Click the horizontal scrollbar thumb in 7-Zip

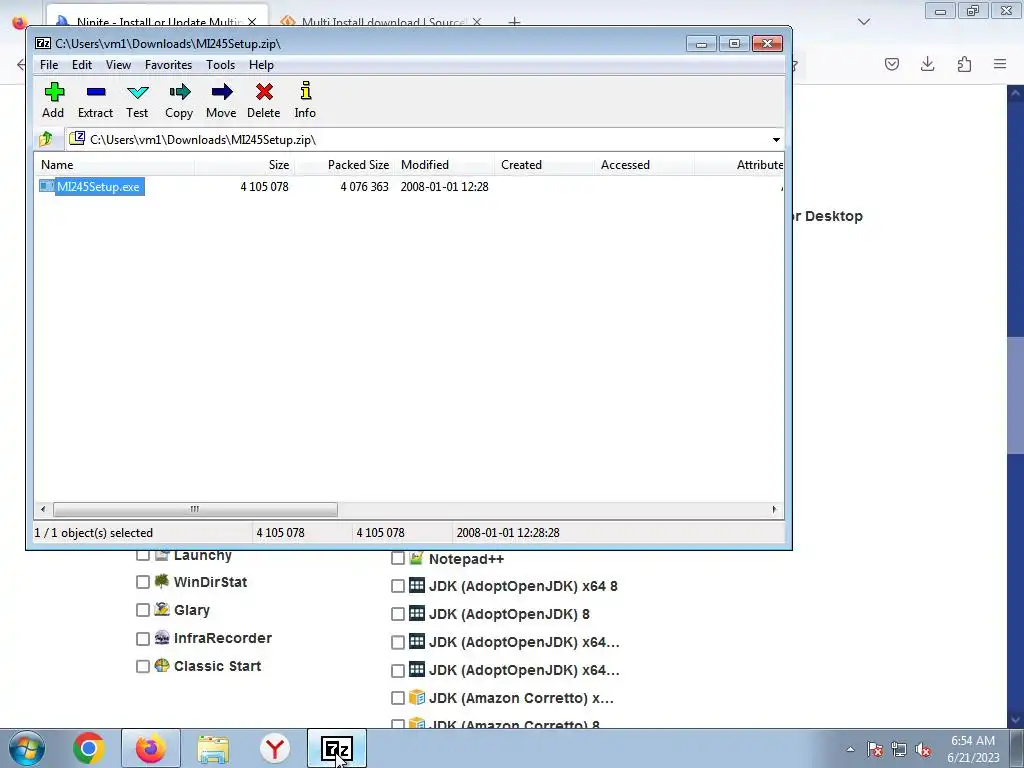tap(195, 509)
